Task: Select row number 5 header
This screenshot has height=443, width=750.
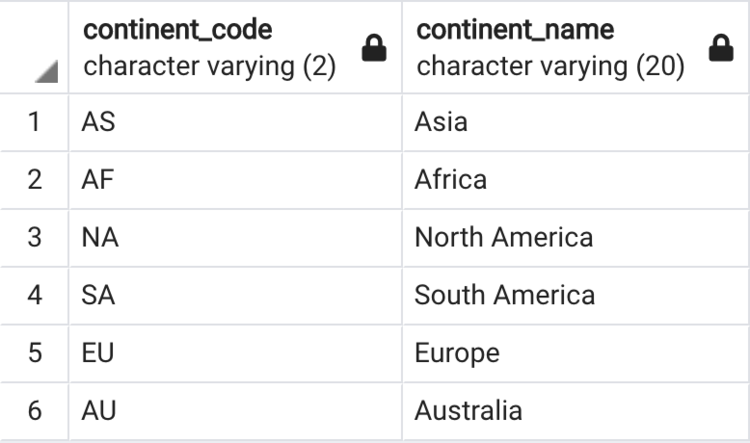Action: (x=35, y=353)
